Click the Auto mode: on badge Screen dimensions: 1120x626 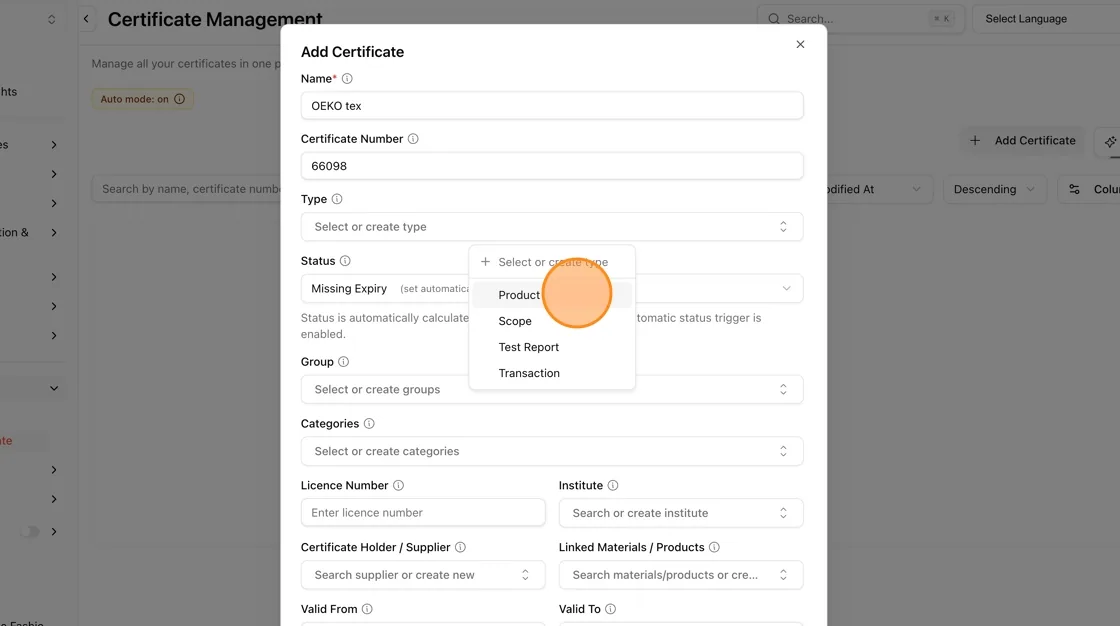[142, 99]
